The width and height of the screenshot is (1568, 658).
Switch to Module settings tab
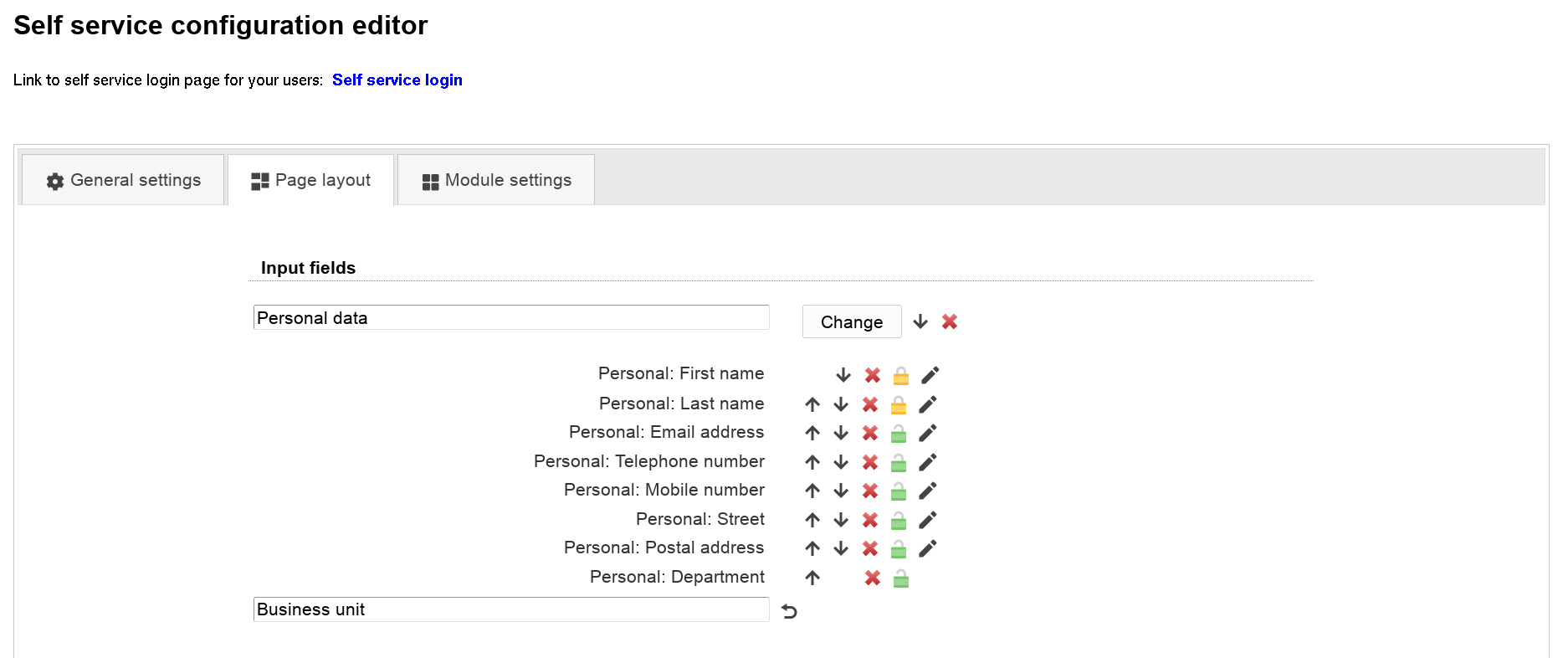click(x=496, y=180)
